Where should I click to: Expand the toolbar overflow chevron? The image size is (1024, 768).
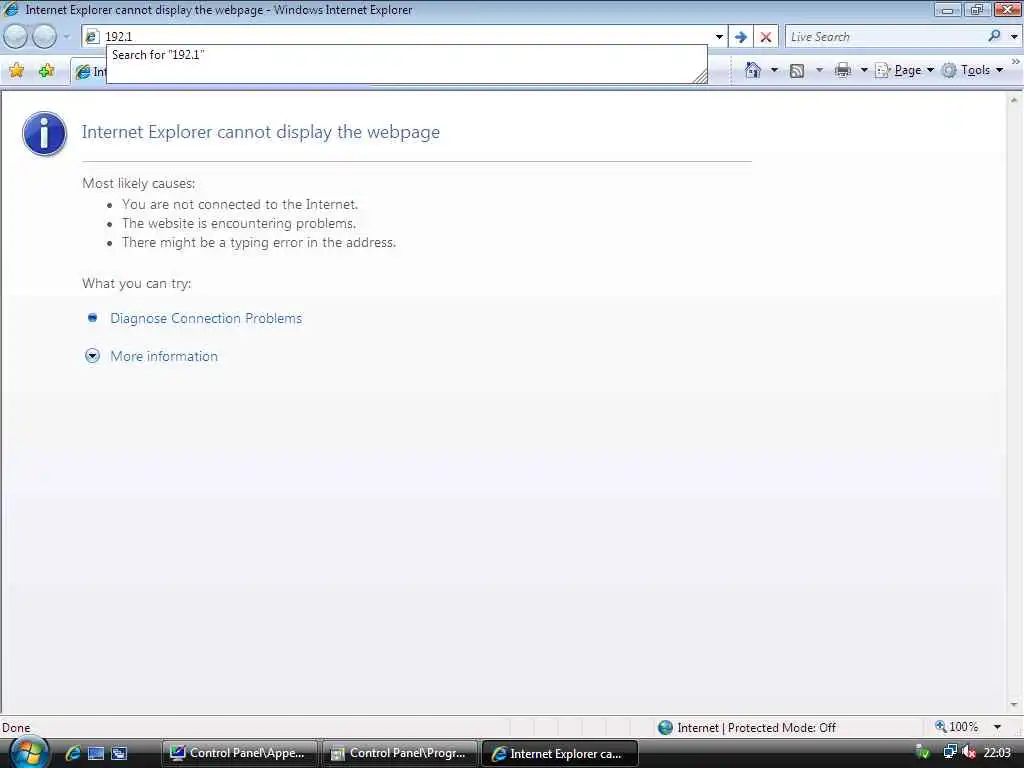1016,61
